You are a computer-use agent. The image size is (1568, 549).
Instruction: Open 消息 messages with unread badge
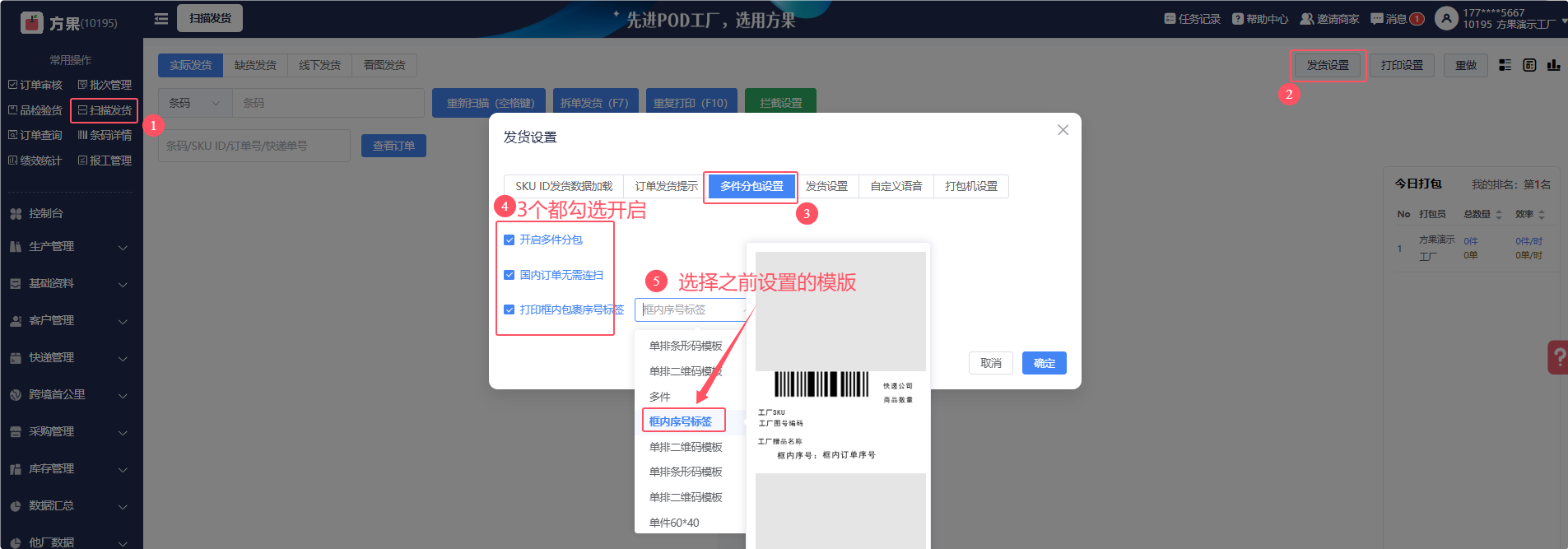coord(1397,19)
